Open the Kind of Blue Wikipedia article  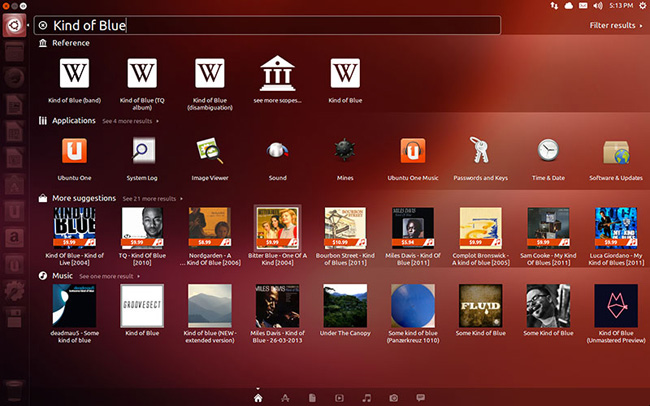coord(345,73)
